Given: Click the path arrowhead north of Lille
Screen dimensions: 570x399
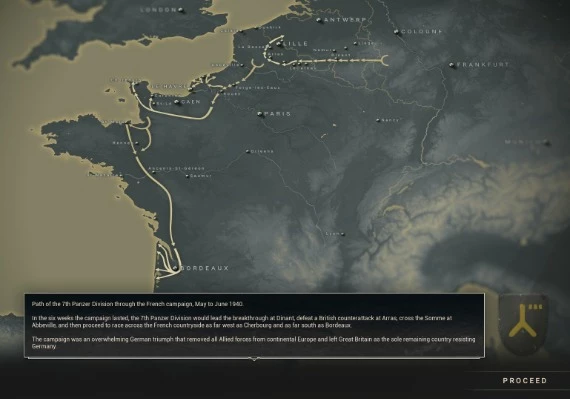Looking at the screenshot, I should [x=282, y=36].
